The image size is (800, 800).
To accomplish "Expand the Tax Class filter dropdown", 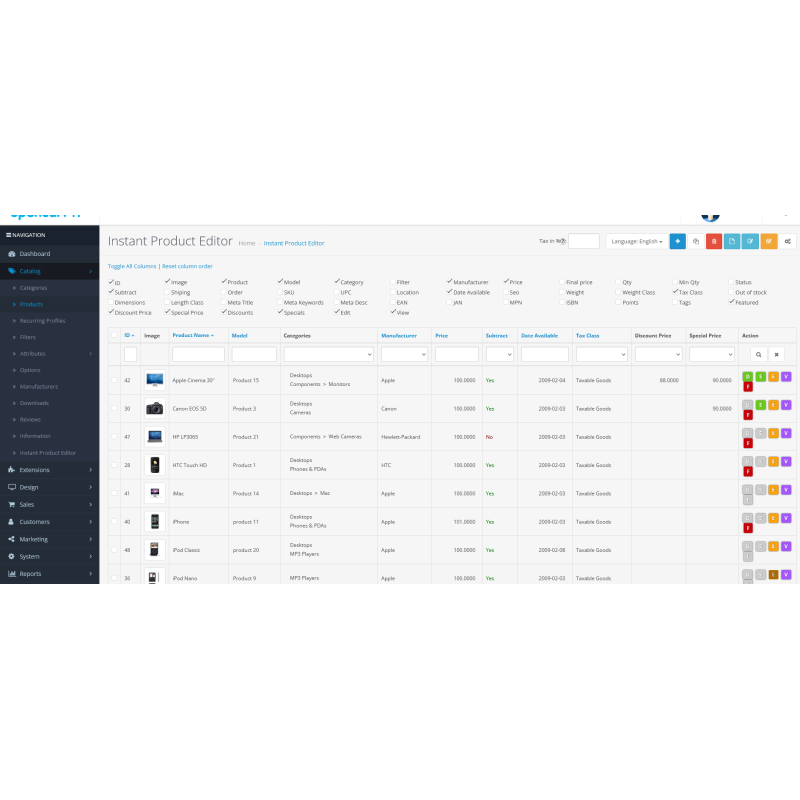I will pyautogui.click(x=601, y=354).
